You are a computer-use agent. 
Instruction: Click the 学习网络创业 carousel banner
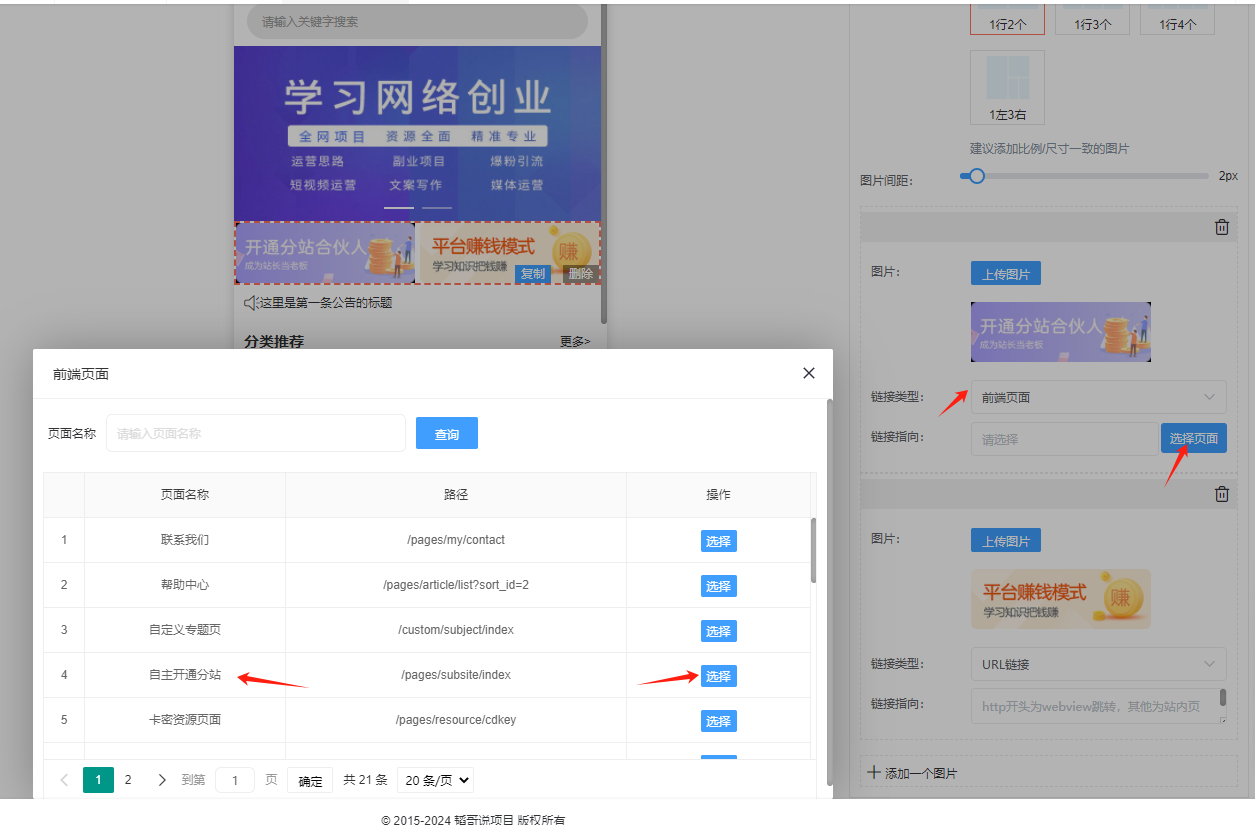[418, 133]
